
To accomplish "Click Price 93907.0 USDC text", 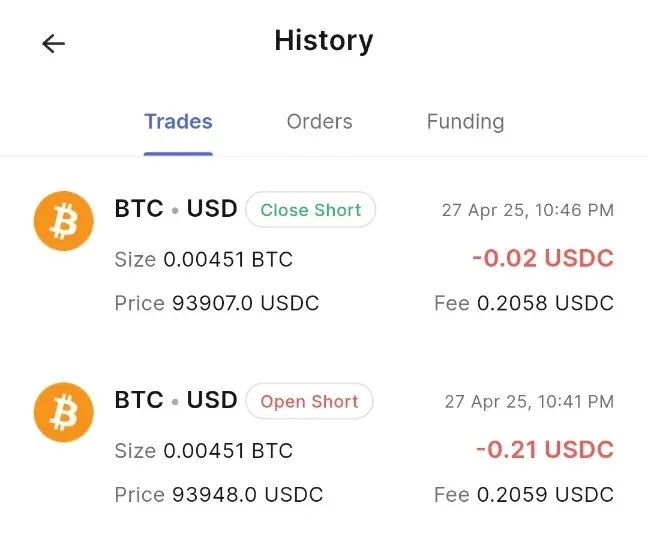I will pos(217,303).
